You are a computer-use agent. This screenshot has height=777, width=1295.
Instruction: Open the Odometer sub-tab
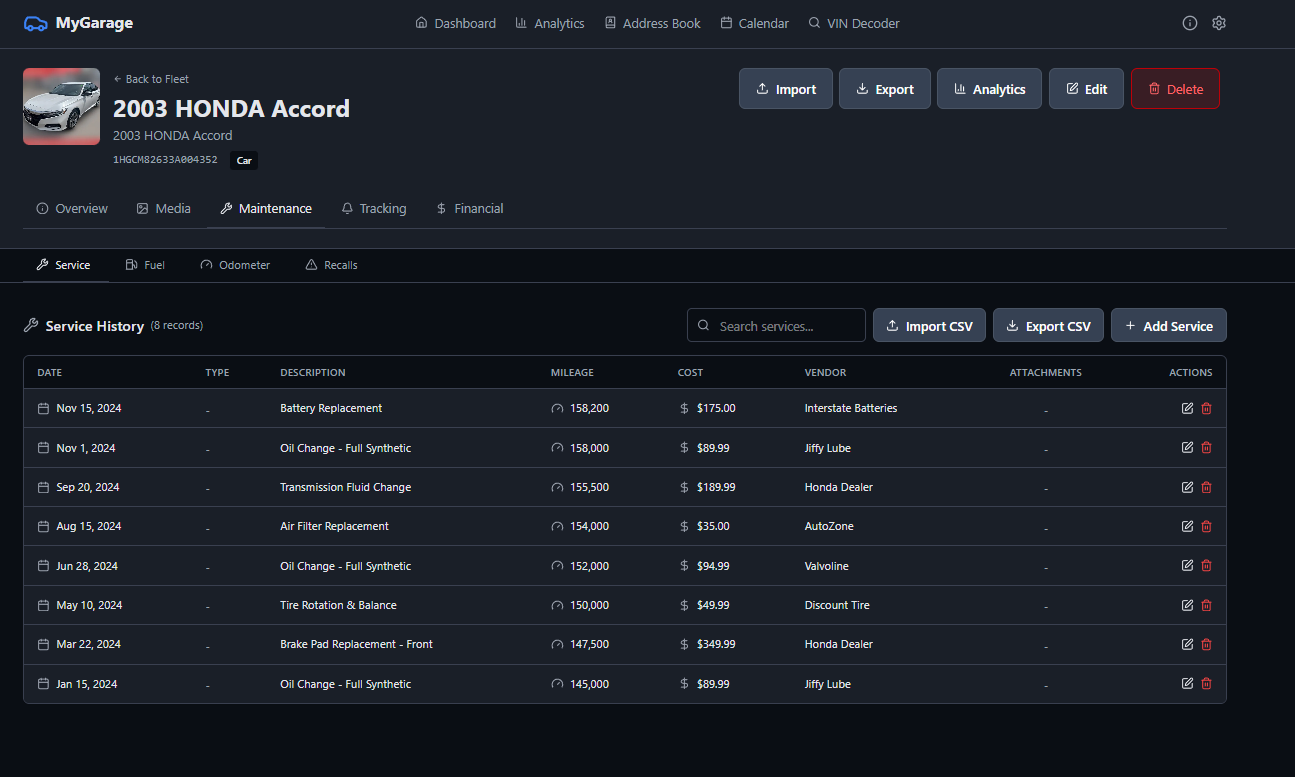[x=235, y=265]
